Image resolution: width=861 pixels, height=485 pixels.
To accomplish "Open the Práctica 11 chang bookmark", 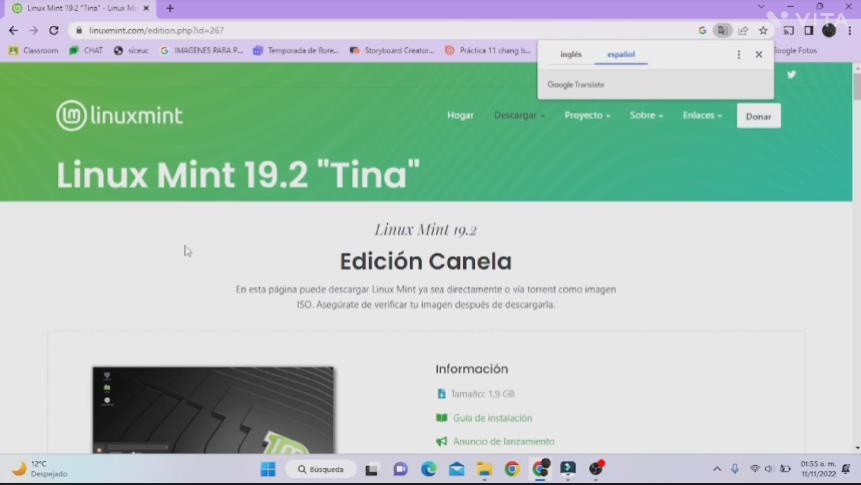I will point(488,51).
